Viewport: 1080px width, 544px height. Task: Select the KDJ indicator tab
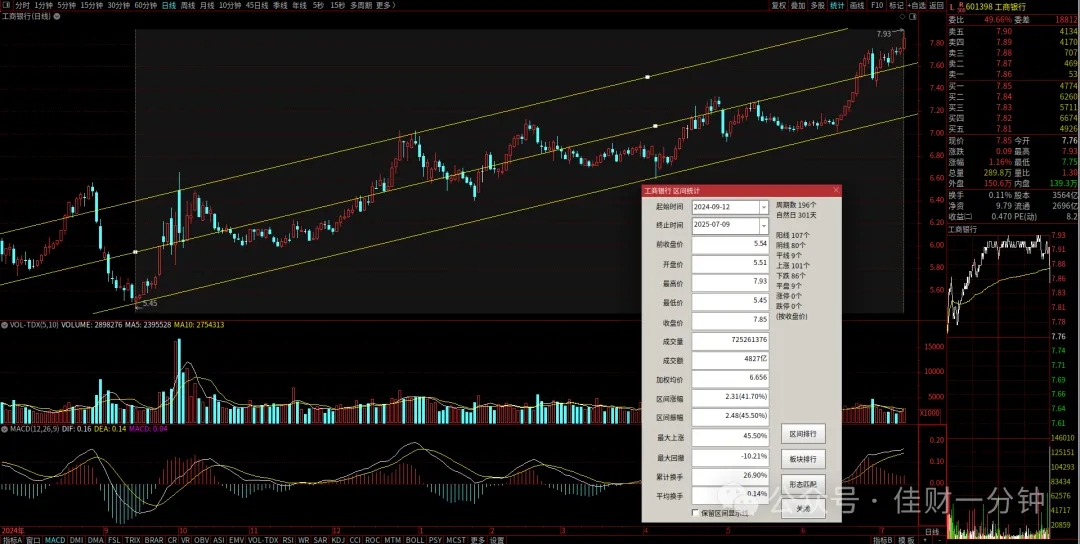tap(338, 540)
